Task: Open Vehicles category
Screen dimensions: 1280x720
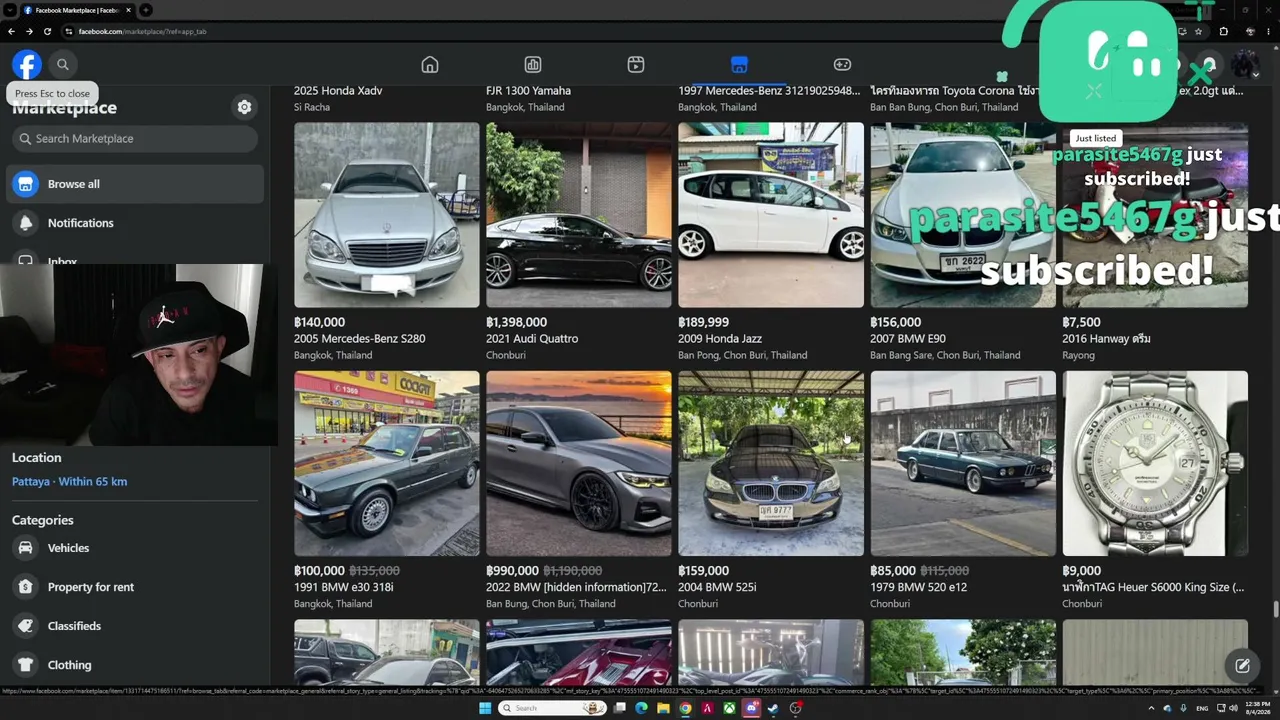Action: (x=136, y=548)
